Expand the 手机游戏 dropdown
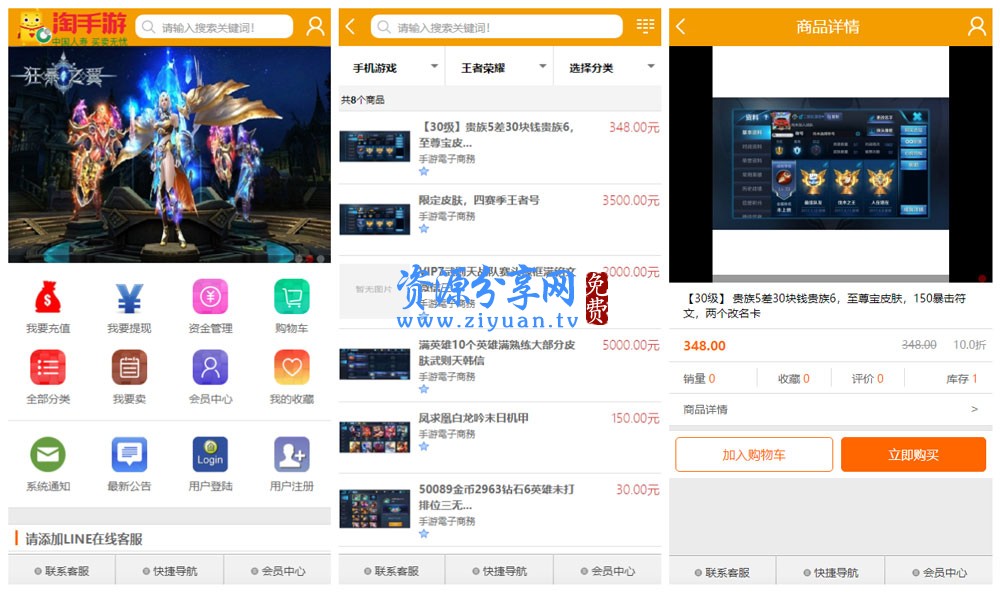Screen dimensions: 1000x592 pyautogui.click(x=391, y=68)
